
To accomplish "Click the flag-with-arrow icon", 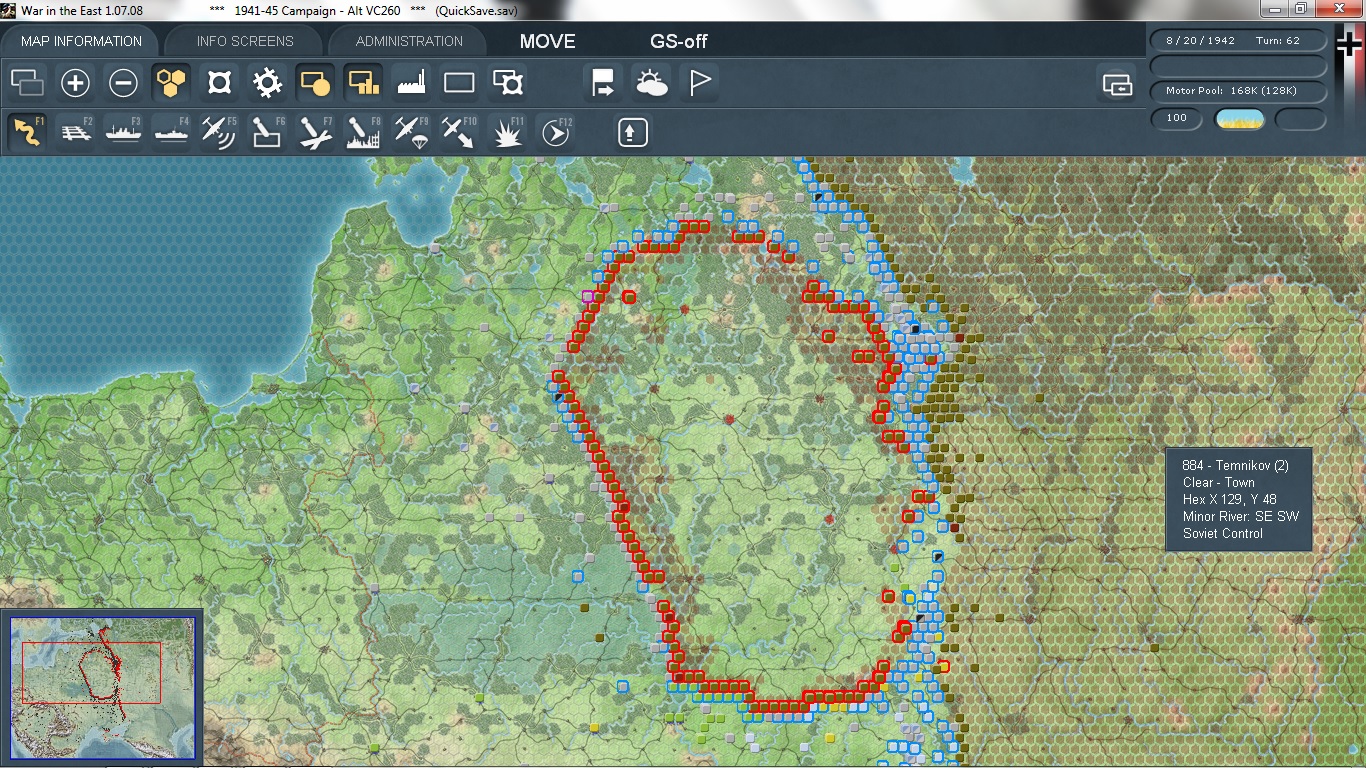I will [603, 83].
